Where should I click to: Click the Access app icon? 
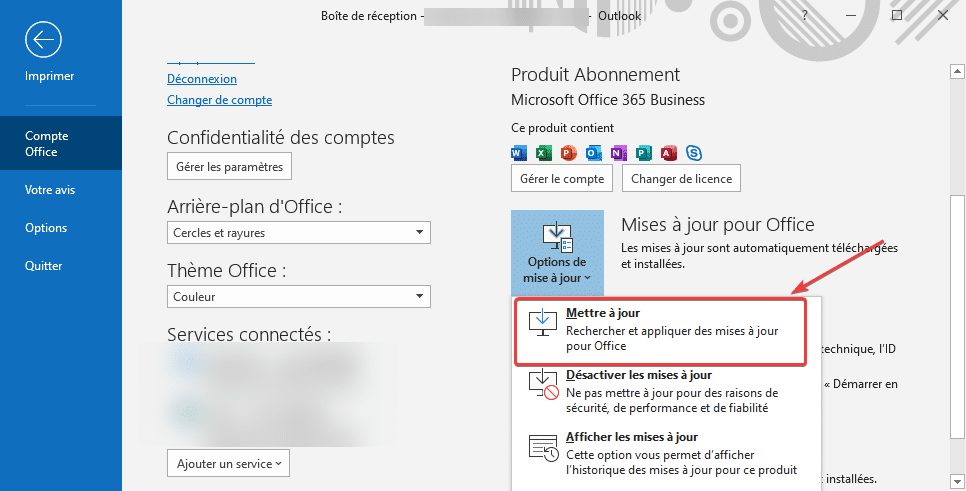point(669,153)
